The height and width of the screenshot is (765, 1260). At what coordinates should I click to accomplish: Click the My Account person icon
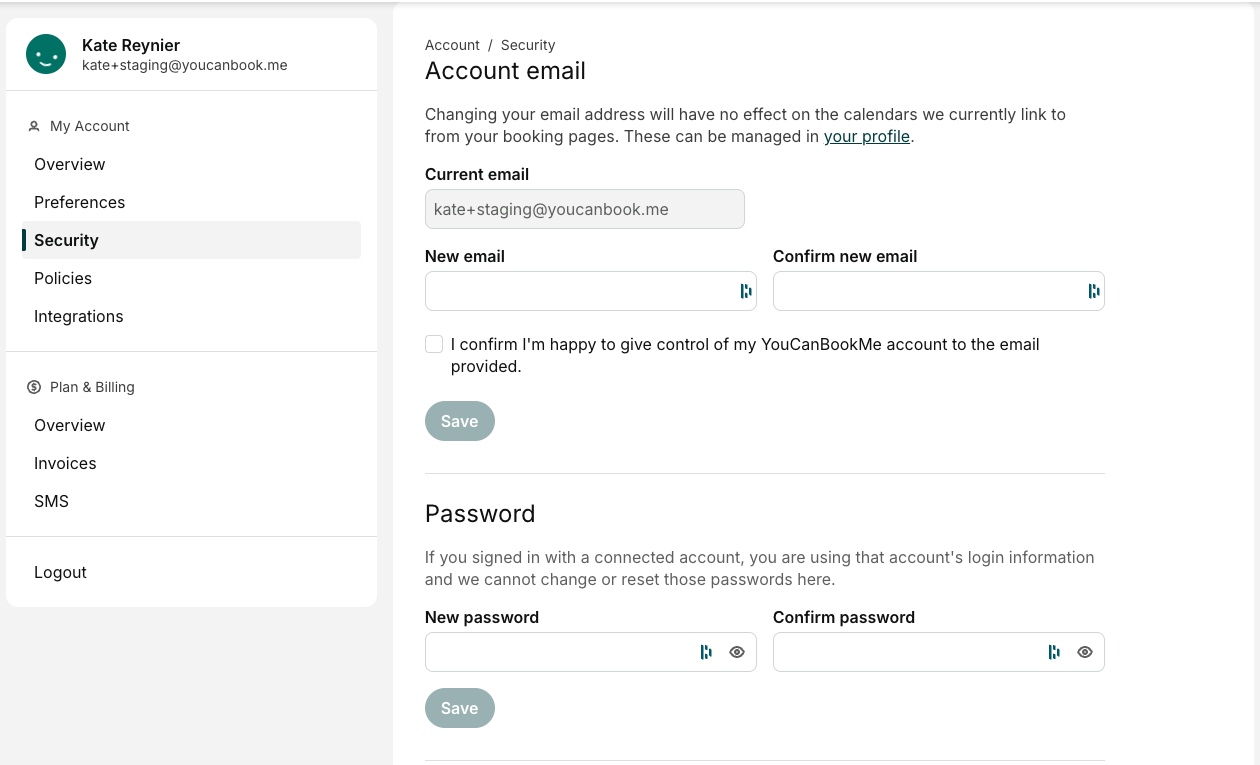[34, 126]
